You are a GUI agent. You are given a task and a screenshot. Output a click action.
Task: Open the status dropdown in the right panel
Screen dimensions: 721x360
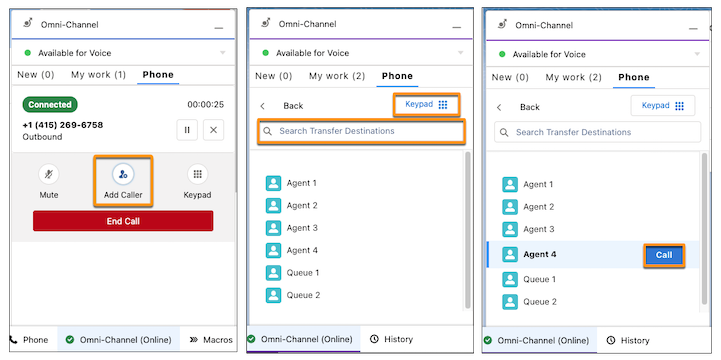pos(697,54)
